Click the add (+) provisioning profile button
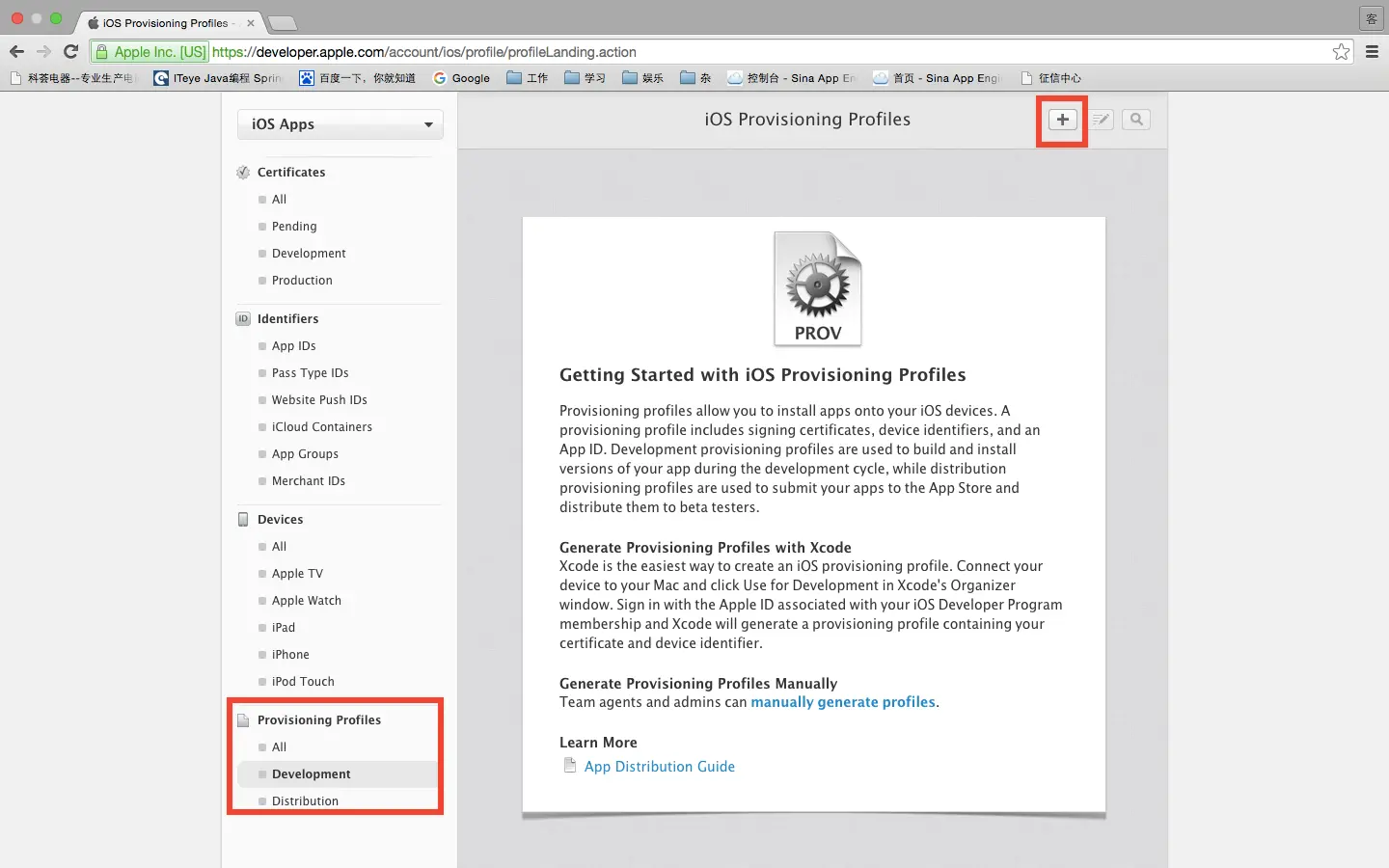The image size is (1389, 868). 1062,120
